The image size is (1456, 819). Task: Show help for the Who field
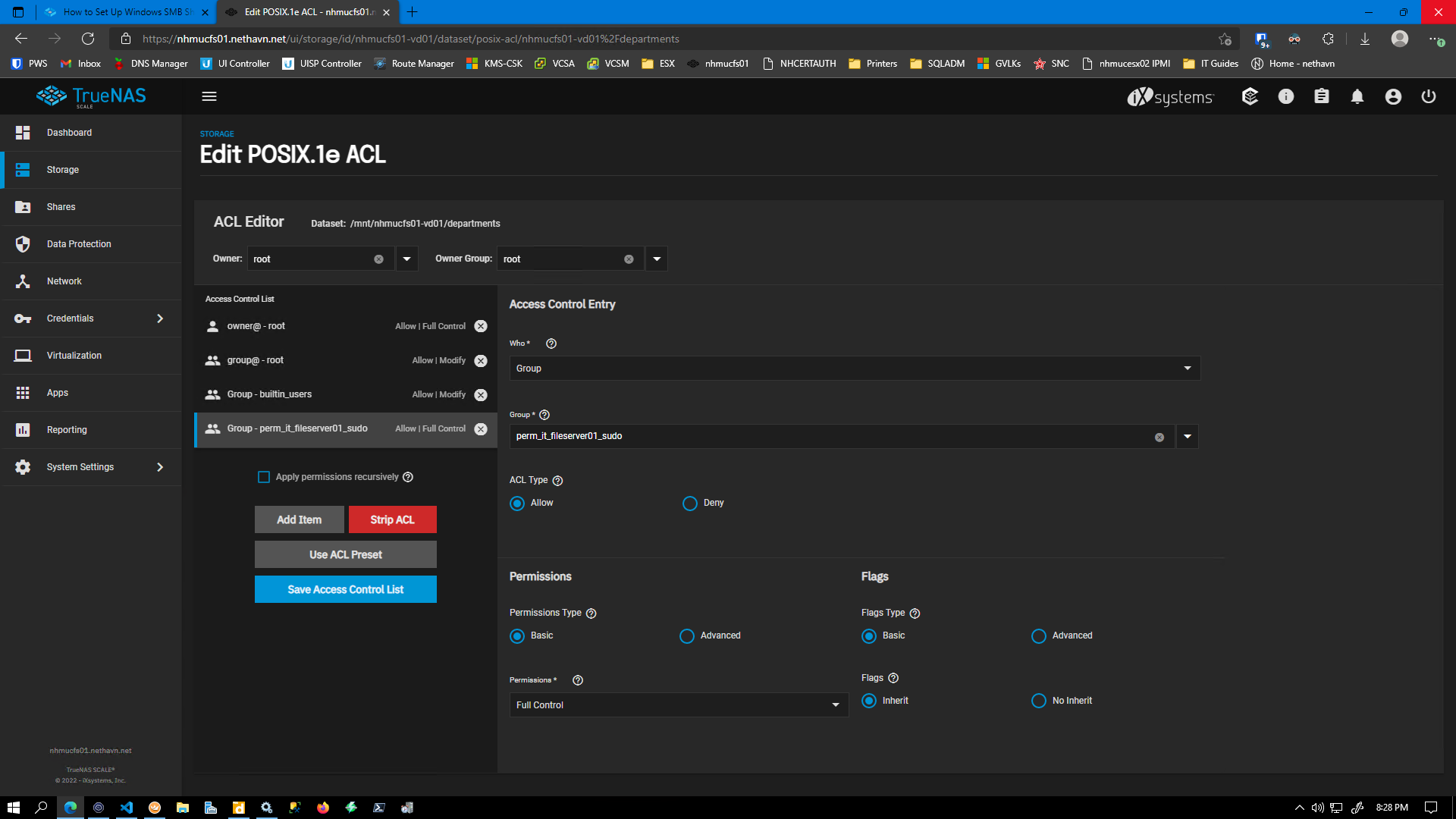pyautogui.click(x=551, y=344)
